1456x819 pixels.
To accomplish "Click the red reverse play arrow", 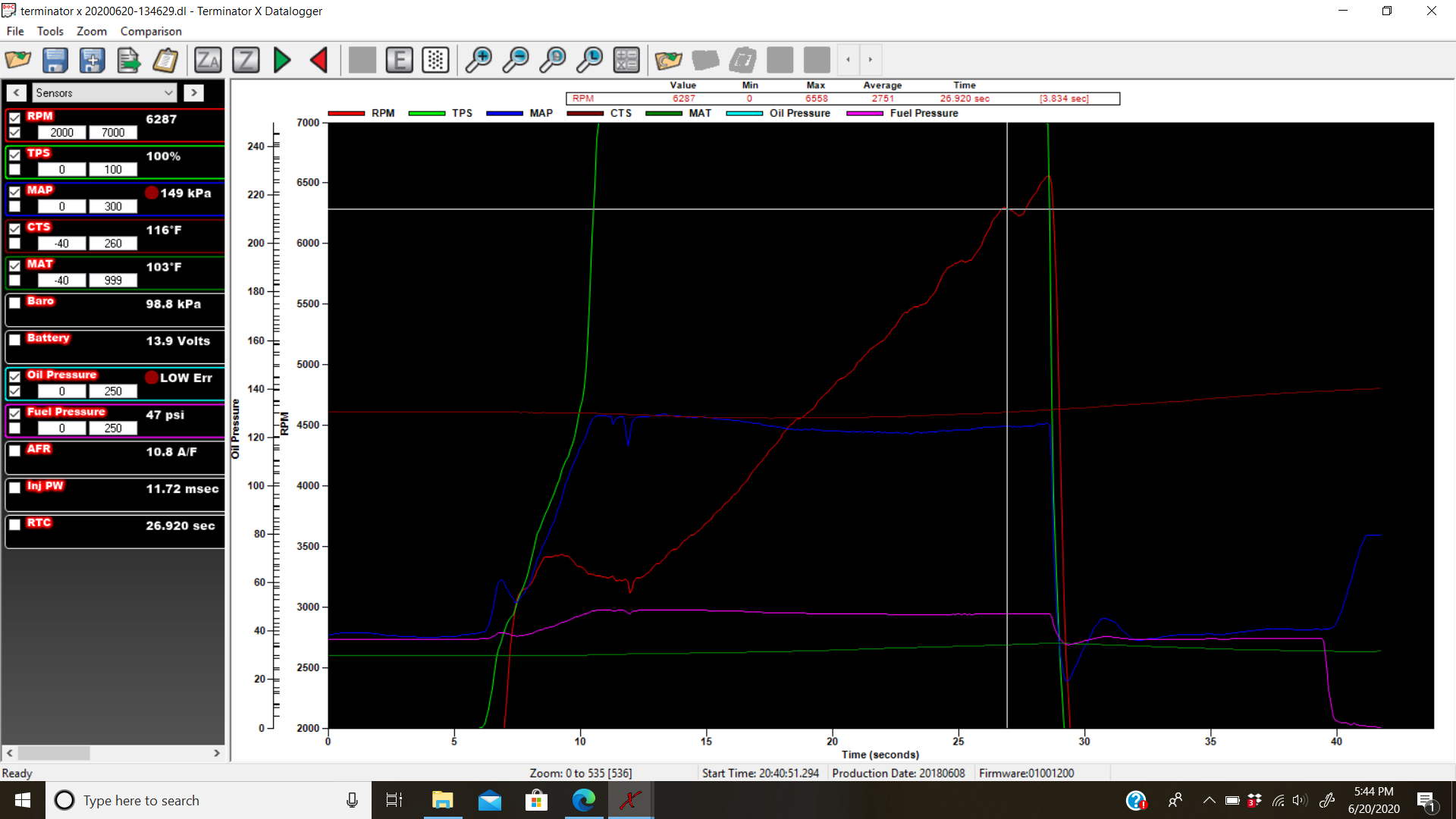I will coord(319,60).
